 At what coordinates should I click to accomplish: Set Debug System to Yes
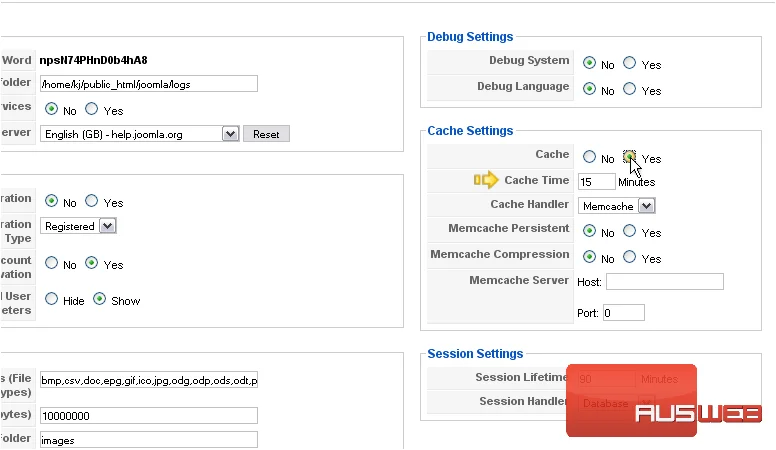(630, 63)
